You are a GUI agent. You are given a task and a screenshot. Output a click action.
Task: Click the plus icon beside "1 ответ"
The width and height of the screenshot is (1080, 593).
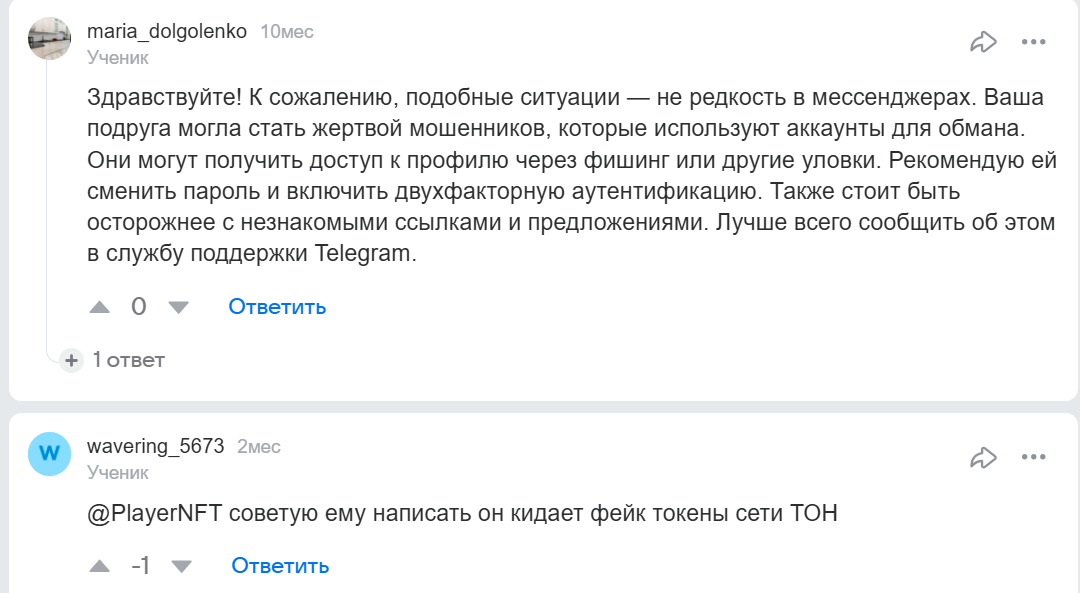[71, 360]
